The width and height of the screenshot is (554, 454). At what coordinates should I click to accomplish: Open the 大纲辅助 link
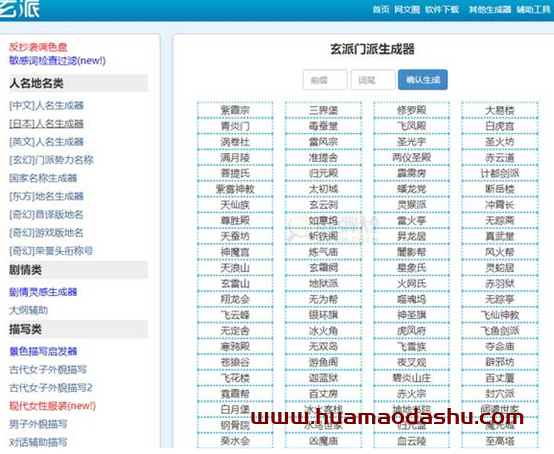(x=28, y=310)
